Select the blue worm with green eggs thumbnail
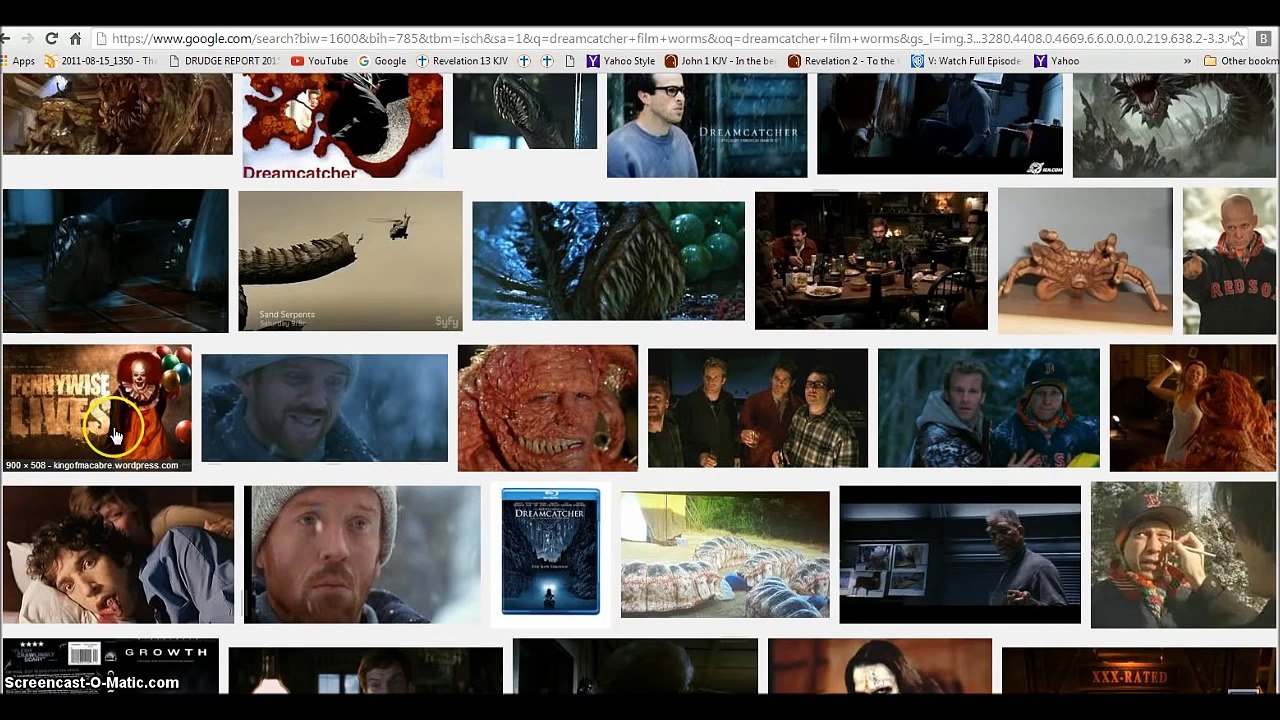 [x=608, y=261]
